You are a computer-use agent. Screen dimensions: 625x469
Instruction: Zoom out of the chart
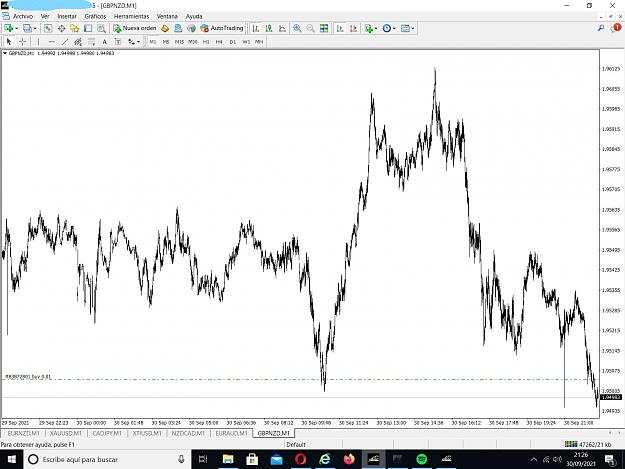point(310,28)
